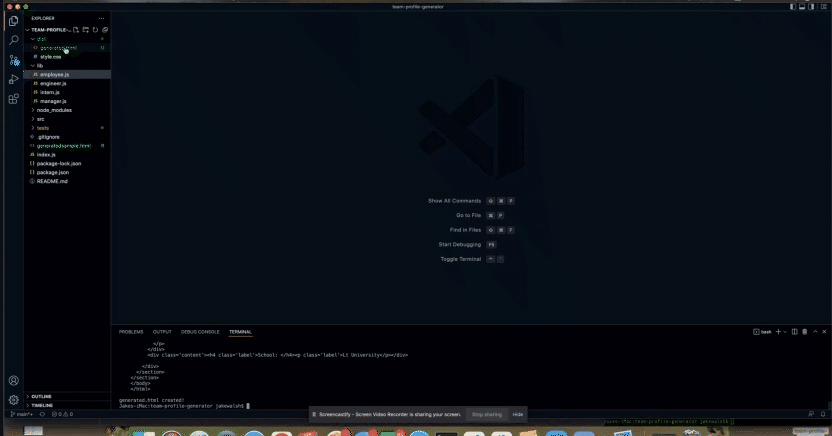Open the Accounts menu icon
Viewport: 832px width, 436px height.
[x=14, y=380]
